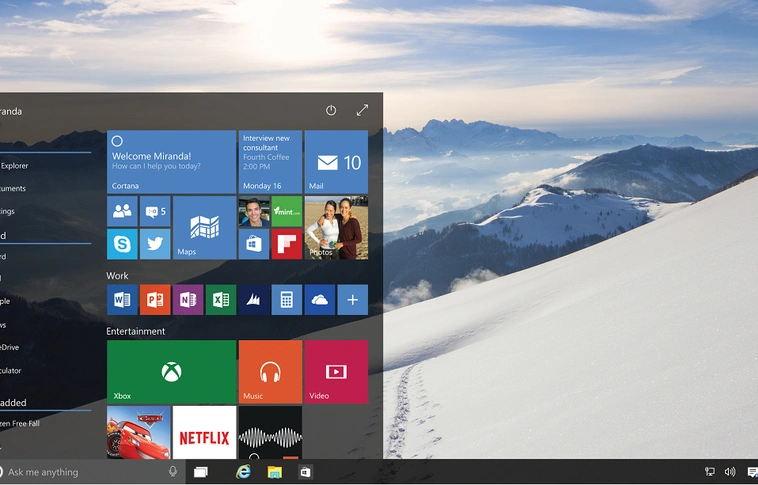This screenshot has height=485, width=758.
Task: Launch Word from the Work group
Action: pos(122,300)
